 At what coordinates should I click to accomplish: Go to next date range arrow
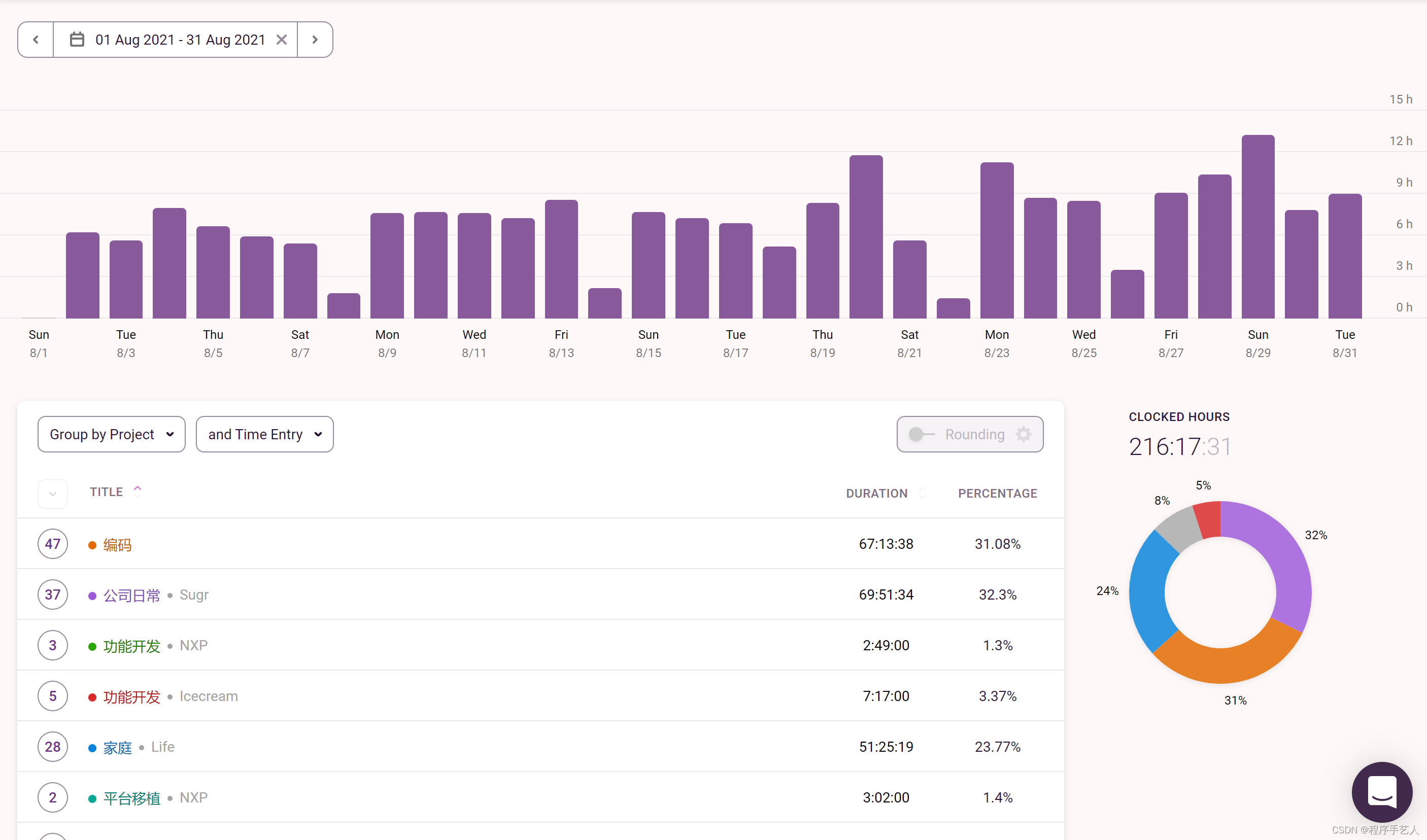pos(315,40)
